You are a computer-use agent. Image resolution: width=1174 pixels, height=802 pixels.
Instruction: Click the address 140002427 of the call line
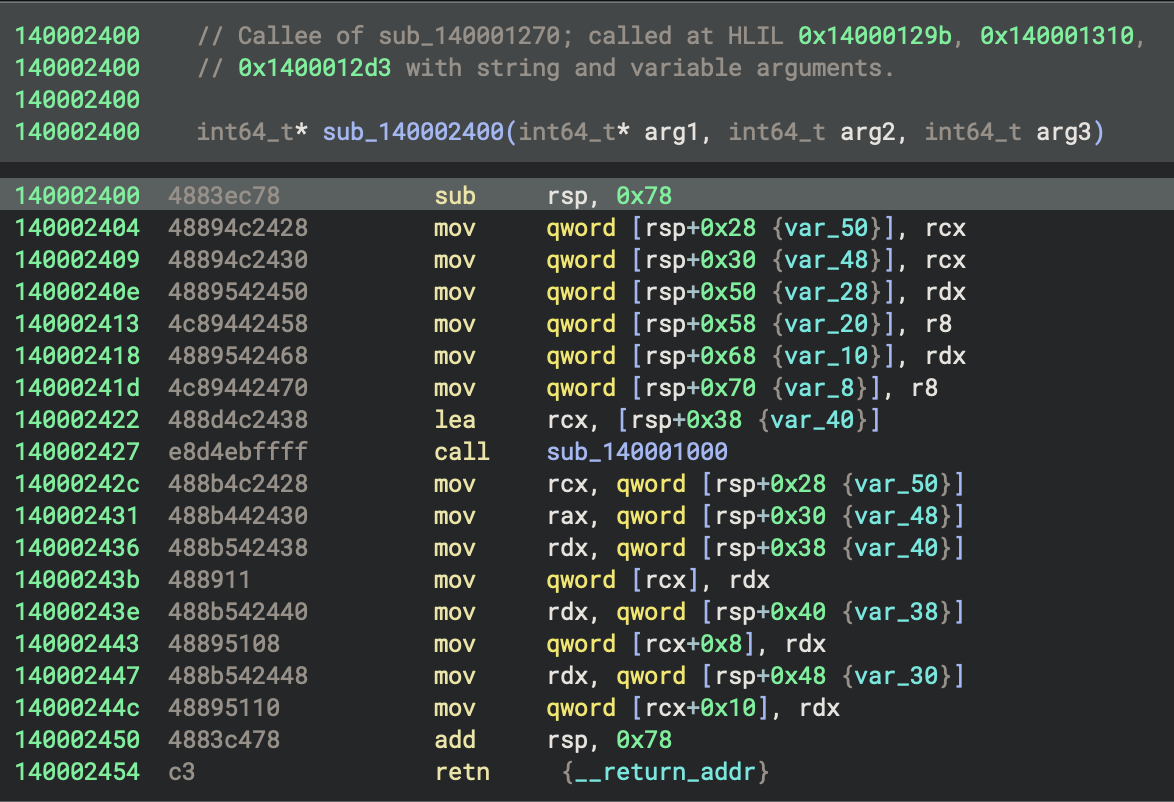(77, 452)
